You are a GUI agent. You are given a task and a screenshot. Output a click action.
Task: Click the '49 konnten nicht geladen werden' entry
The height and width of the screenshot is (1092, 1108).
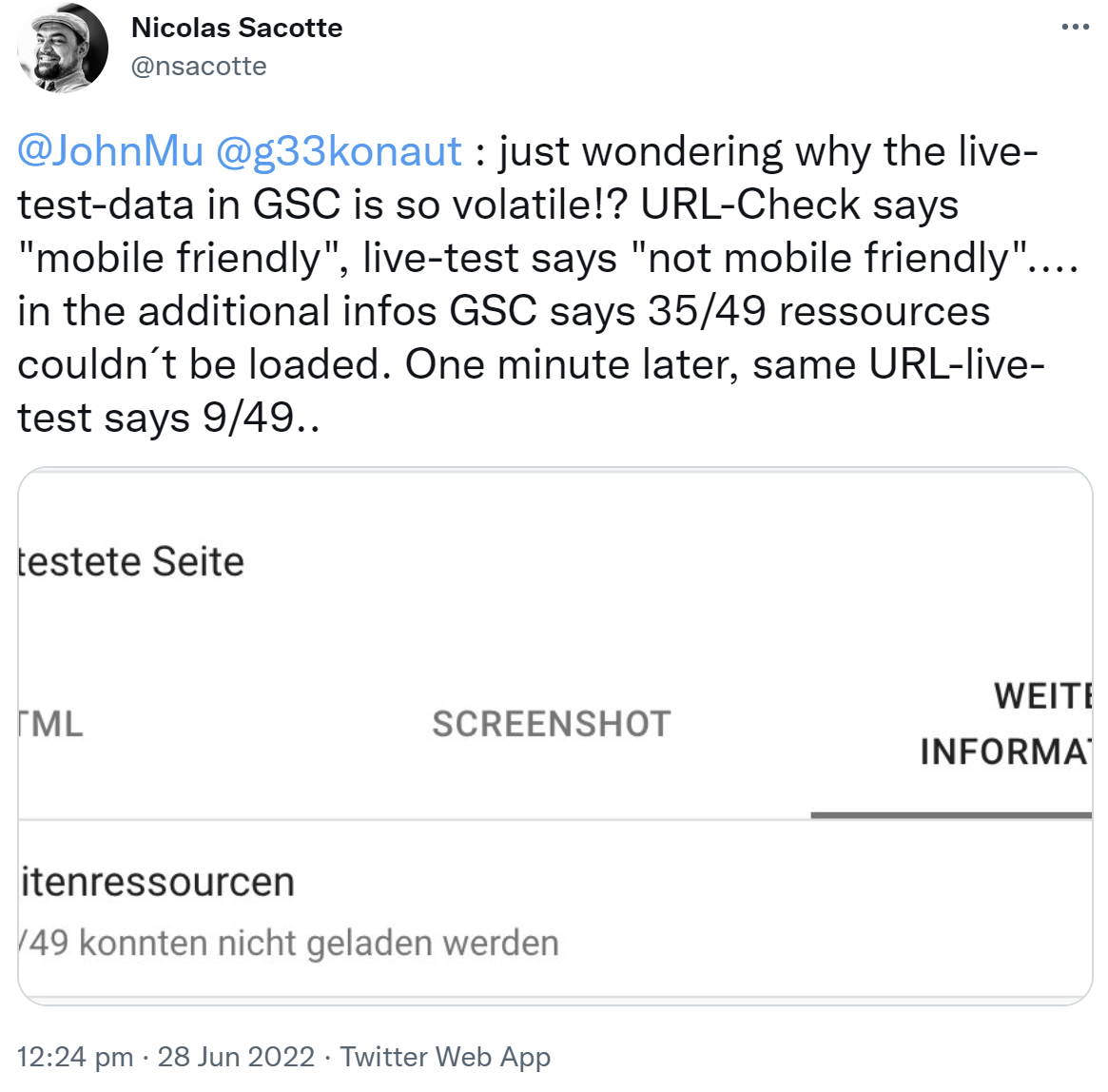tap(287, 943)
